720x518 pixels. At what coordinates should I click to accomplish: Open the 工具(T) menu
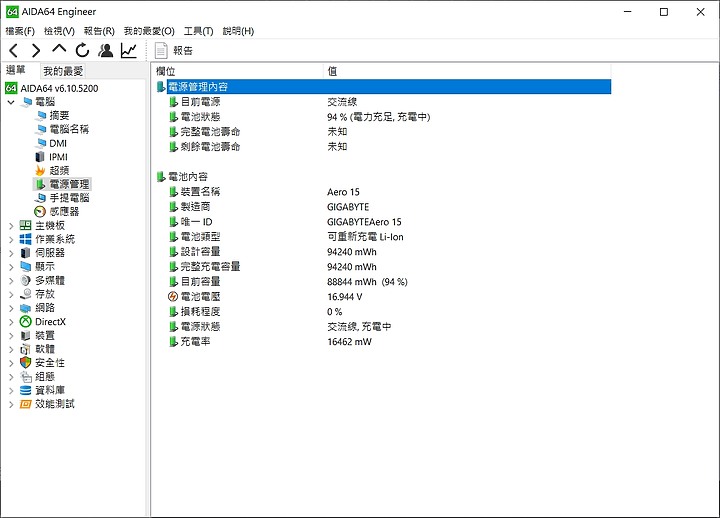pos(198,31)
